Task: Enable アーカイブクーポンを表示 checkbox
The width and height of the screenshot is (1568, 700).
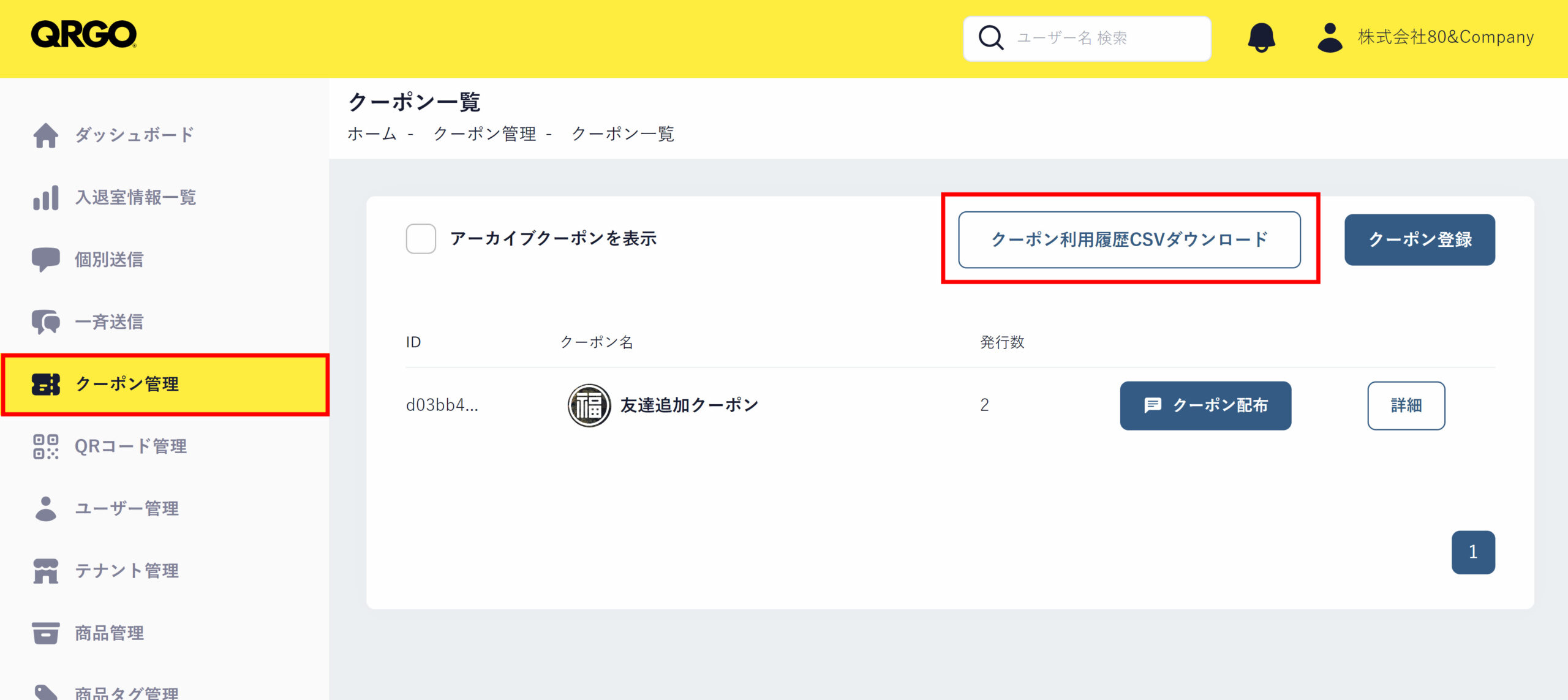Action: 421,239
